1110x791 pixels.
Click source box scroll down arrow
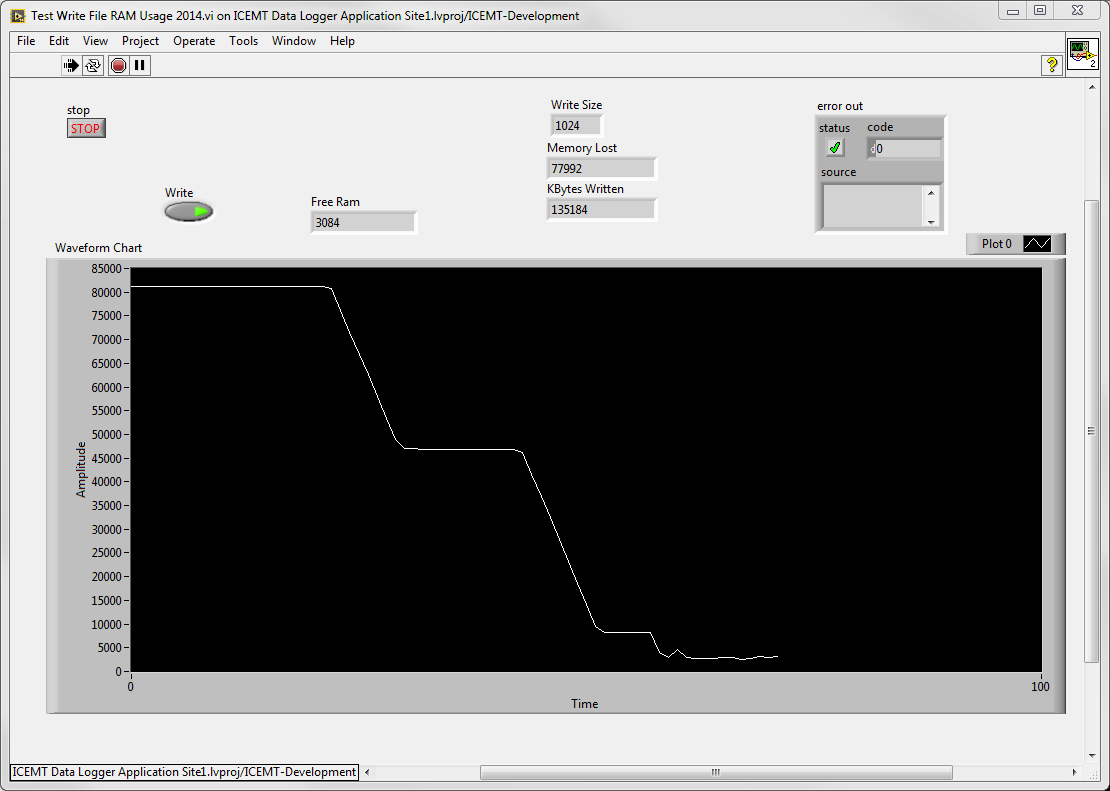click(931, 221)
